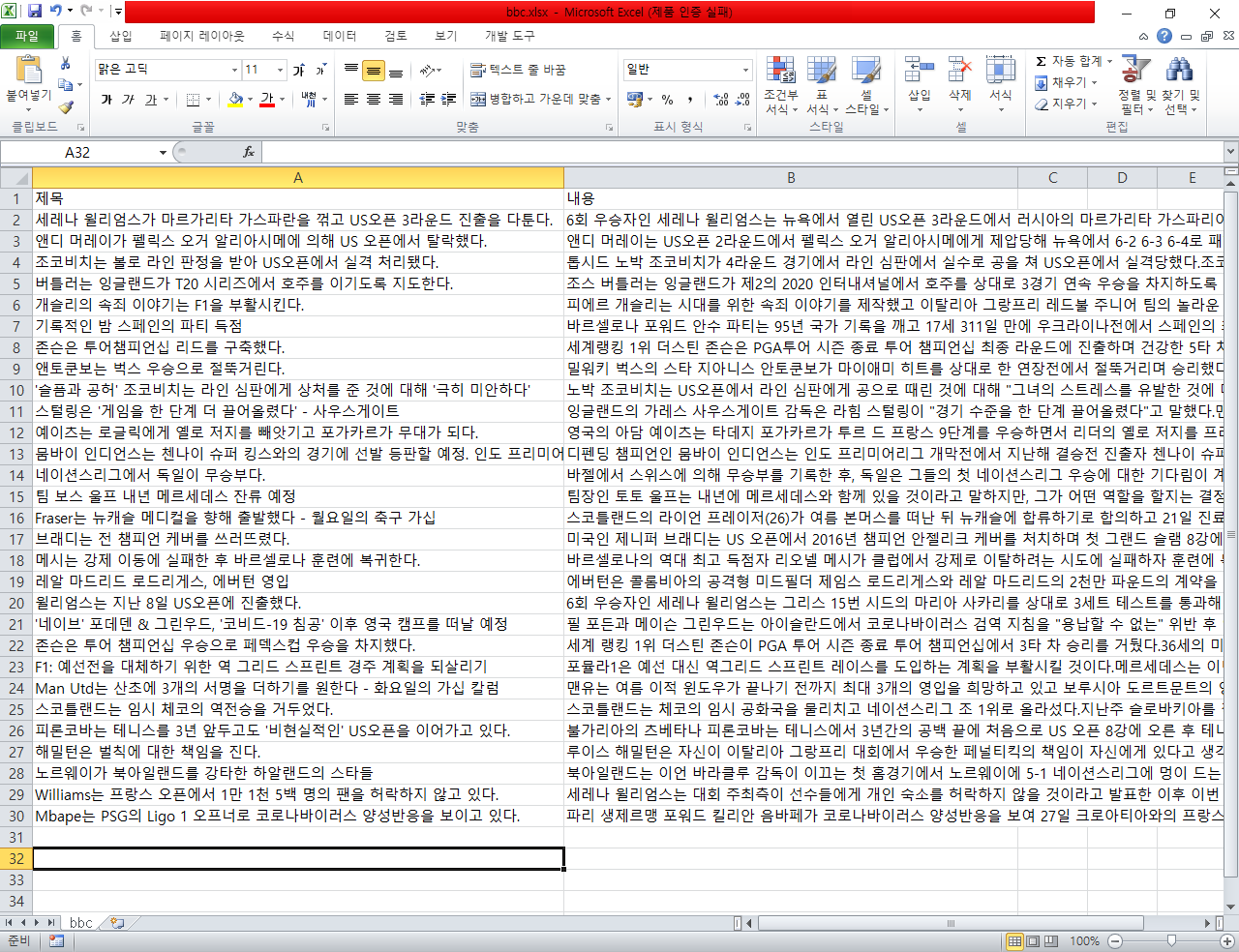This screenshot has width=1239, height=952.
Task: Apply the yellow fill color bucket
Action: pyautogui.click(x=235, y=99)
